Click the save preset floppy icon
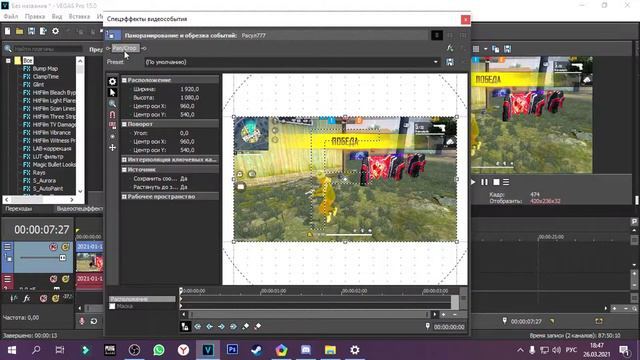The image size is (640, 360). click(x=449, y=62)
